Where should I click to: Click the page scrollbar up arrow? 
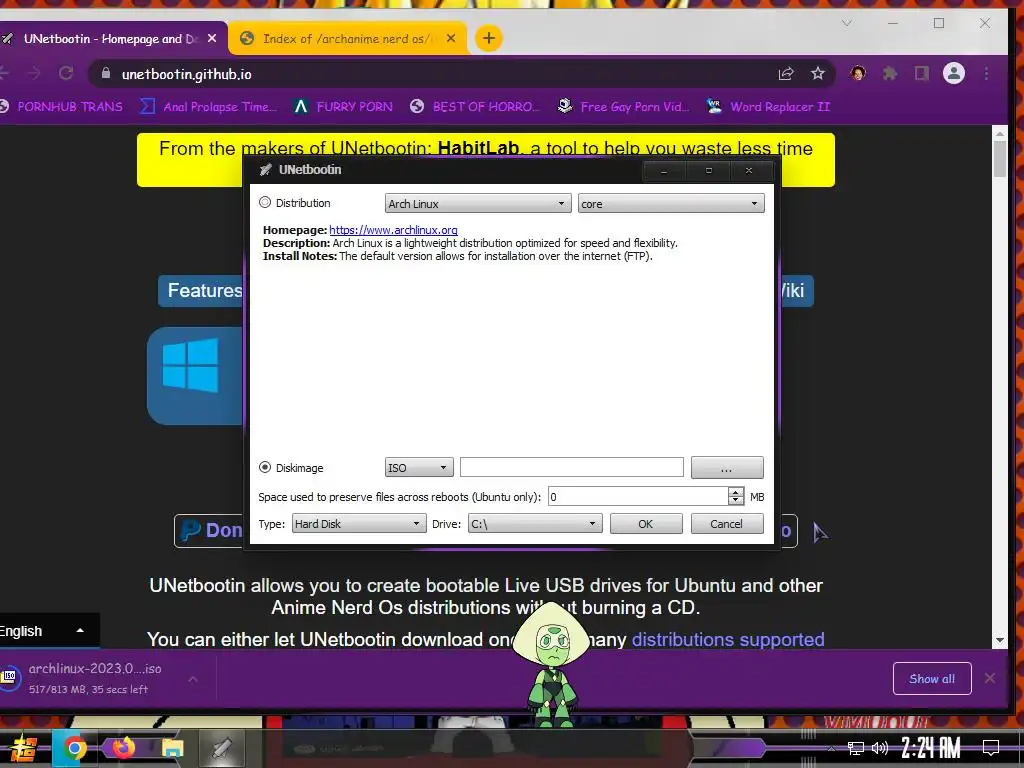(x=1000, y=134)
